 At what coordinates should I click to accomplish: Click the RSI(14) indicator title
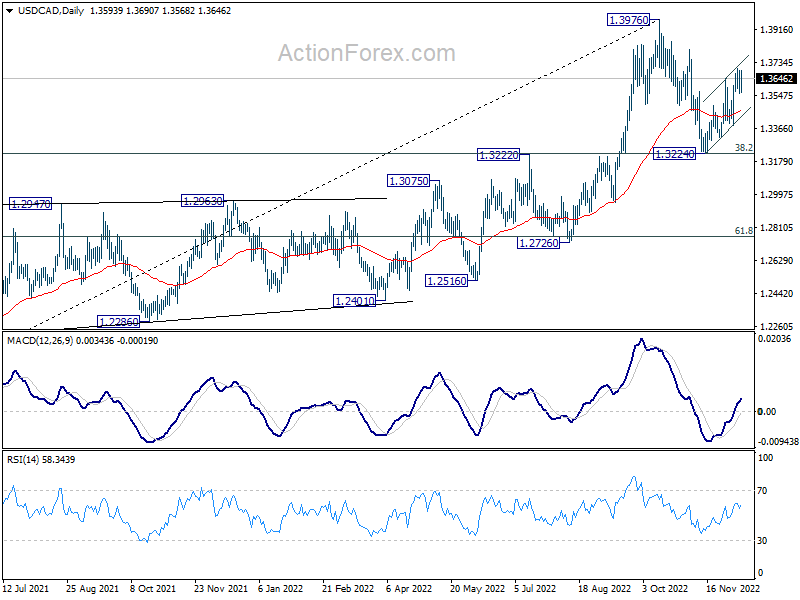point(23,460)
